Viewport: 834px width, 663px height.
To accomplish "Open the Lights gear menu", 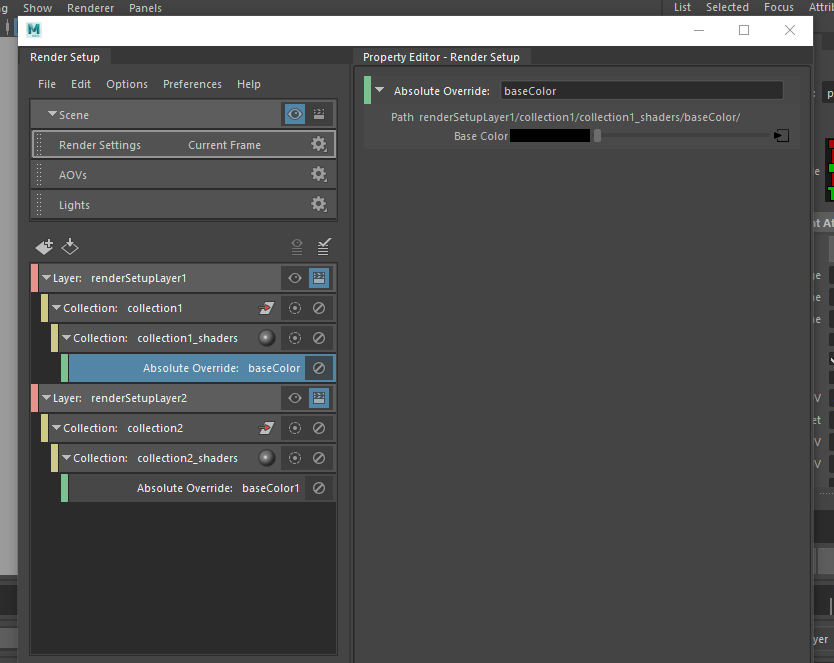I will [318, 204].
